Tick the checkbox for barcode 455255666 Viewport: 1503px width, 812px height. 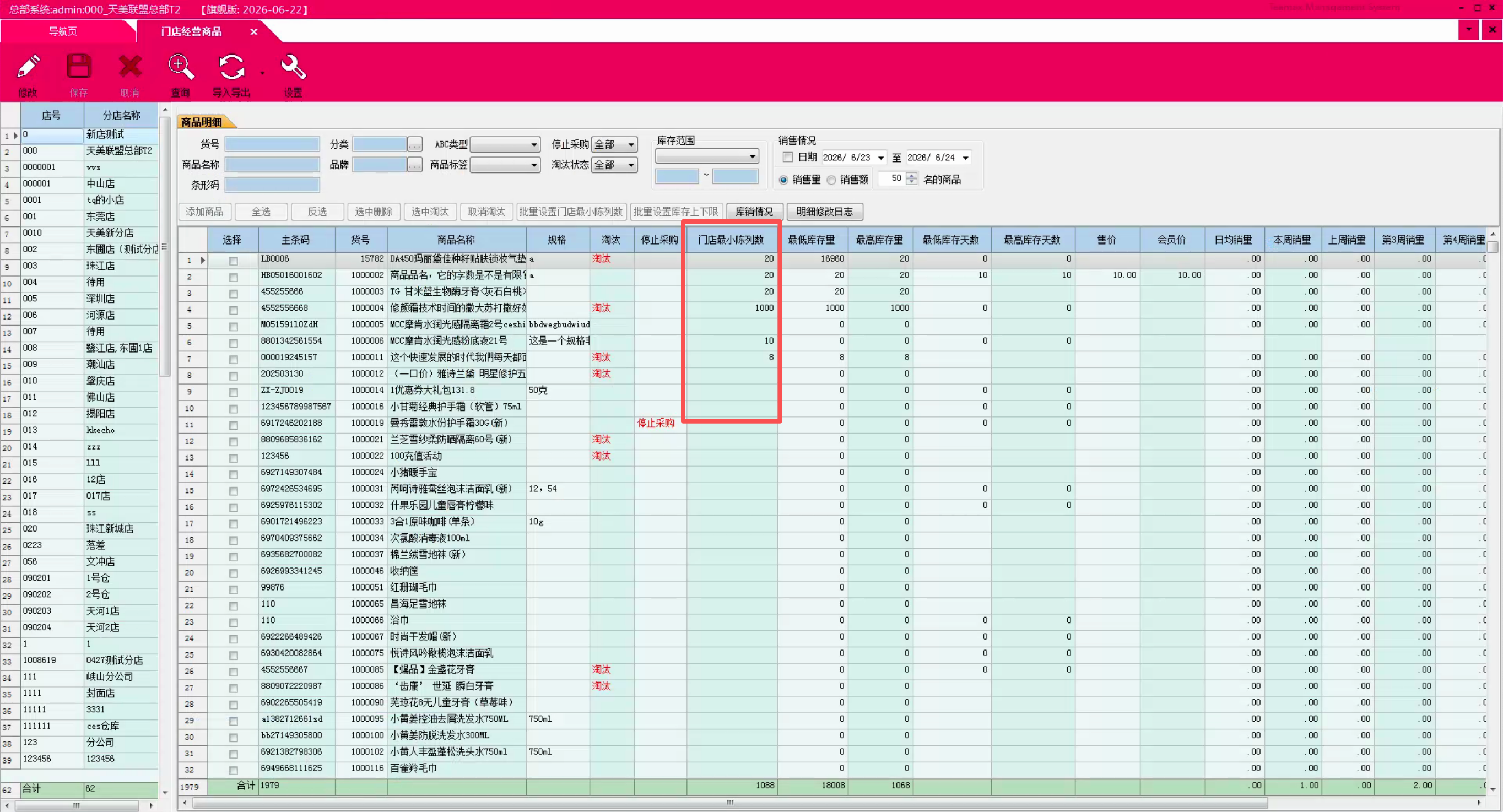click(234, 294)
